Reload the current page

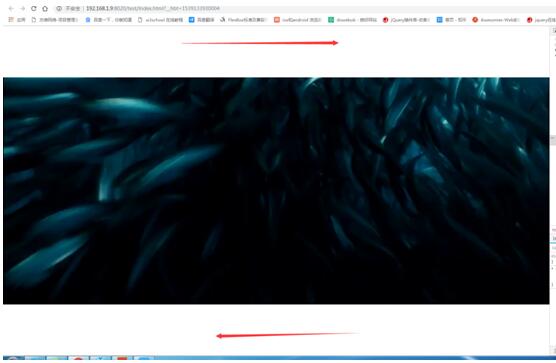(34, 8)
